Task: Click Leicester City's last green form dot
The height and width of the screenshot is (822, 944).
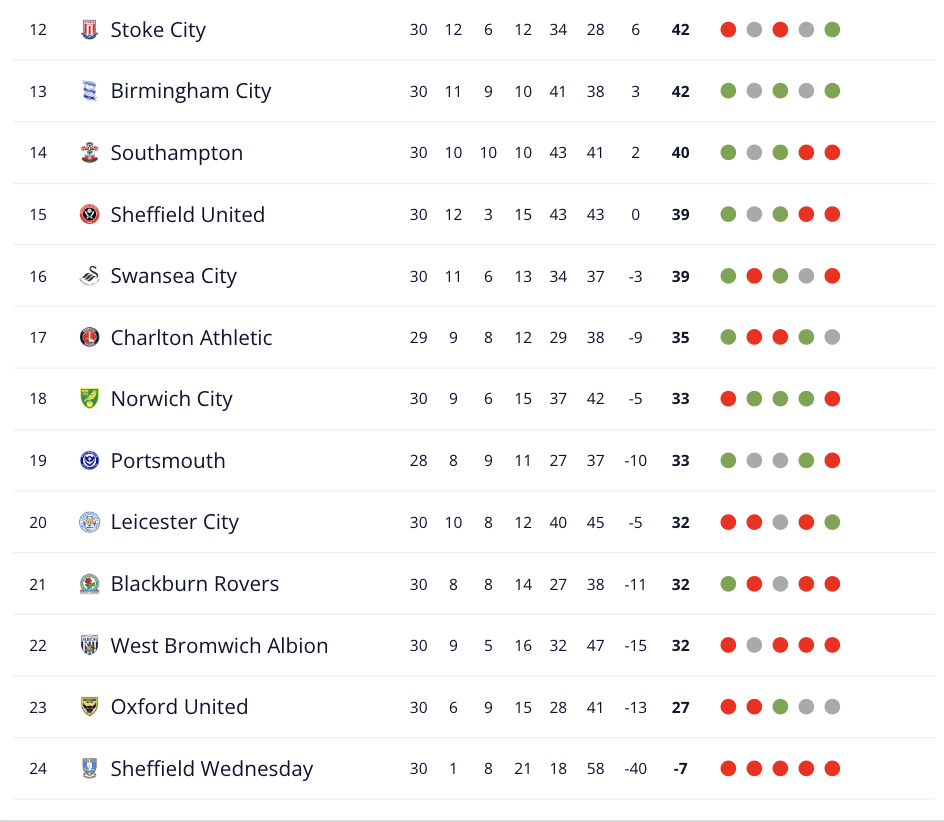Action: 832,522
